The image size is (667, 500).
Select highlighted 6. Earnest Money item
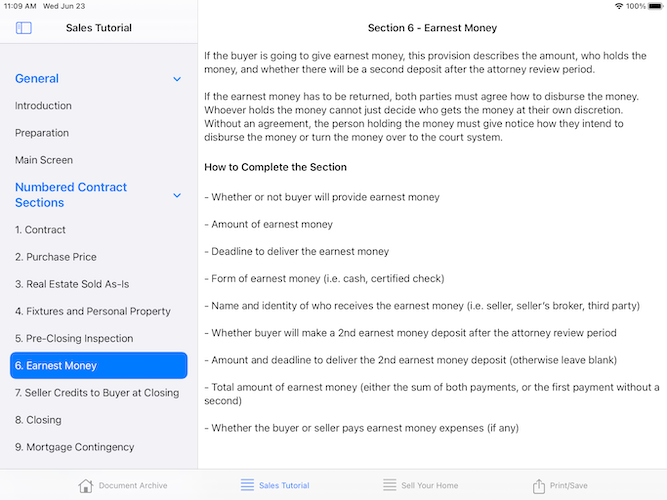coord(98,366)
